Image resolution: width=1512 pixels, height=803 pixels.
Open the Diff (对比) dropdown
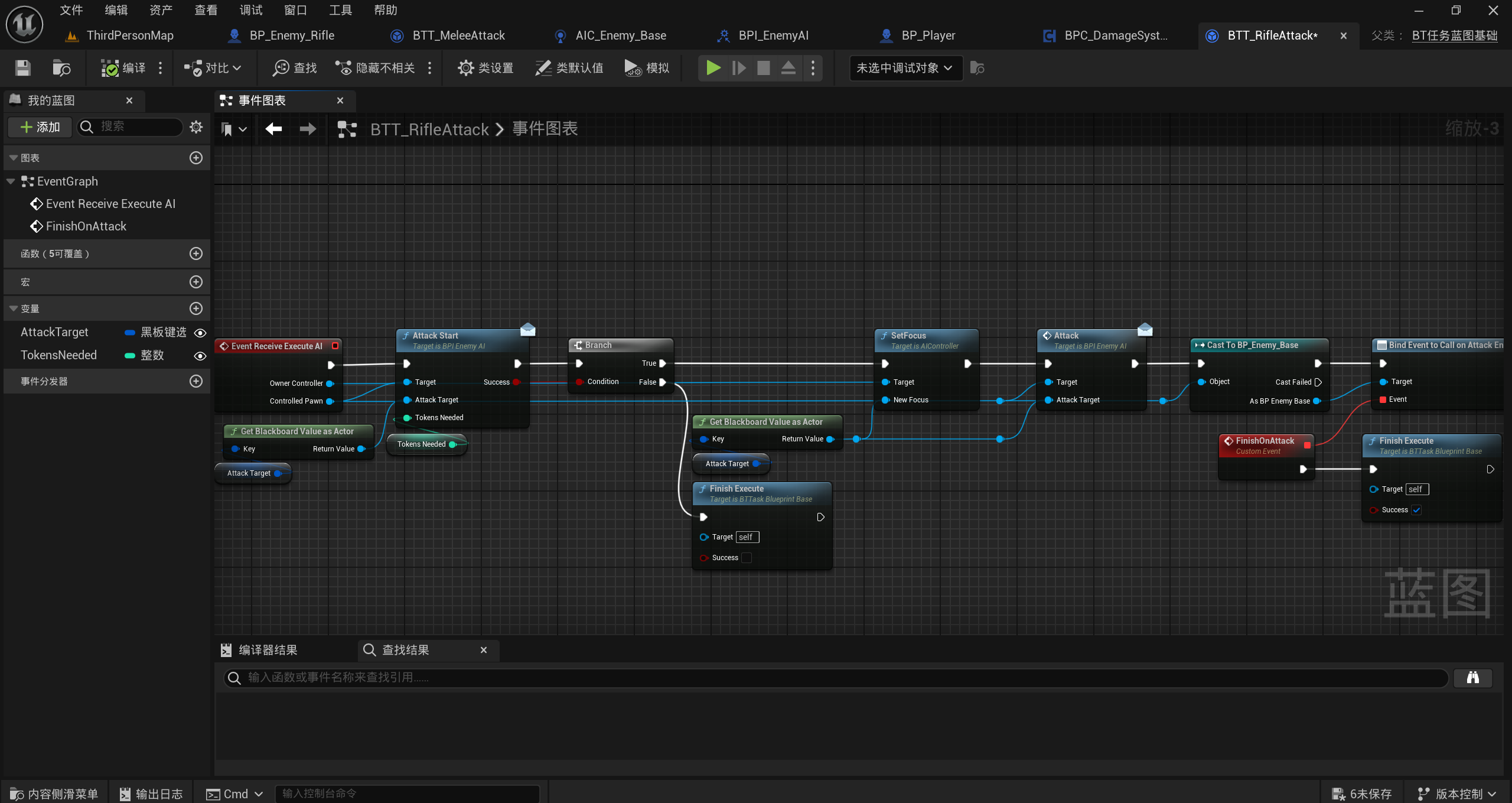pos(213,68)
